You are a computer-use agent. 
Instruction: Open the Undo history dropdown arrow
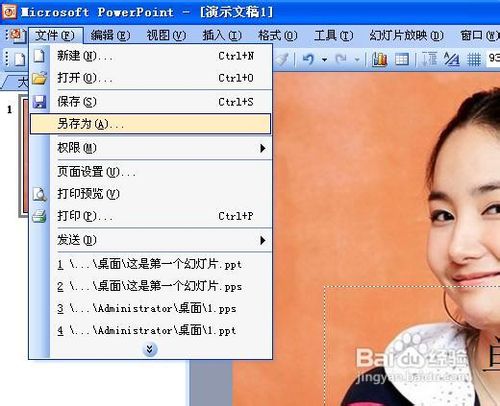[x=324, y=60]
